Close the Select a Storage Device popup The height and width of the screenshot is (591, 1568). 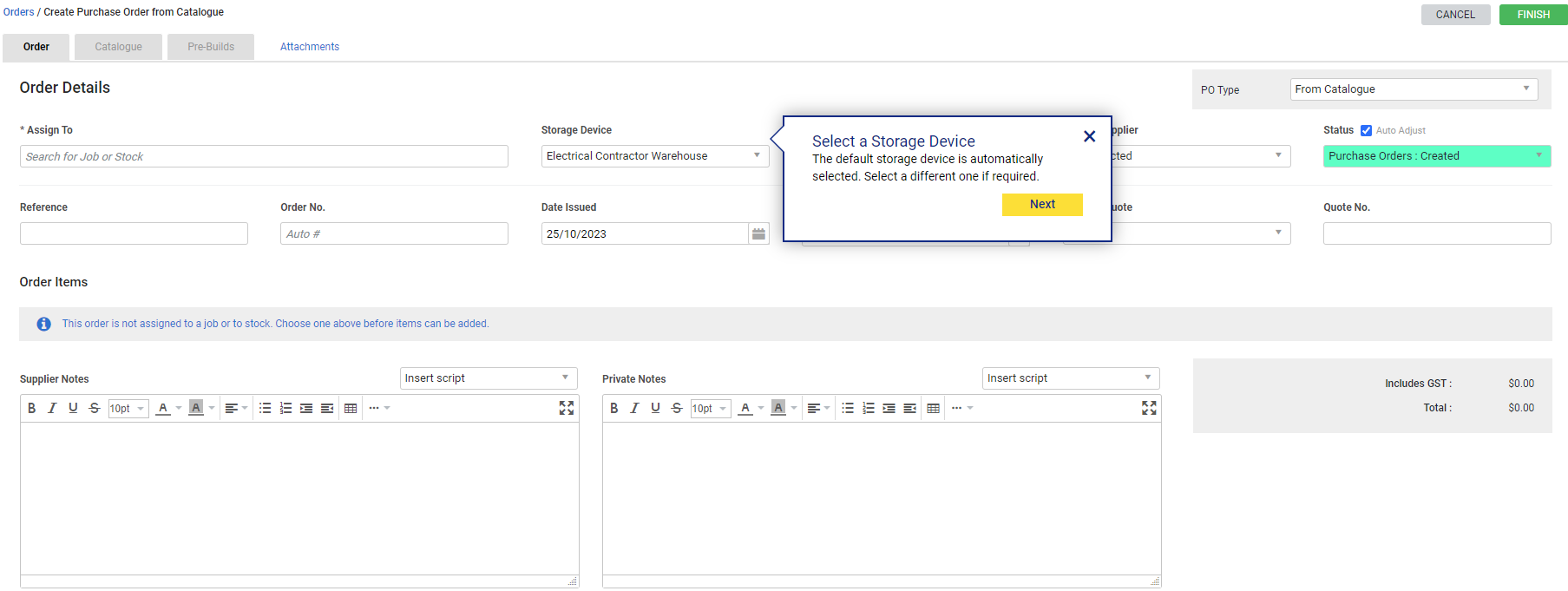pyautogui.click(x=1089, y=136)
